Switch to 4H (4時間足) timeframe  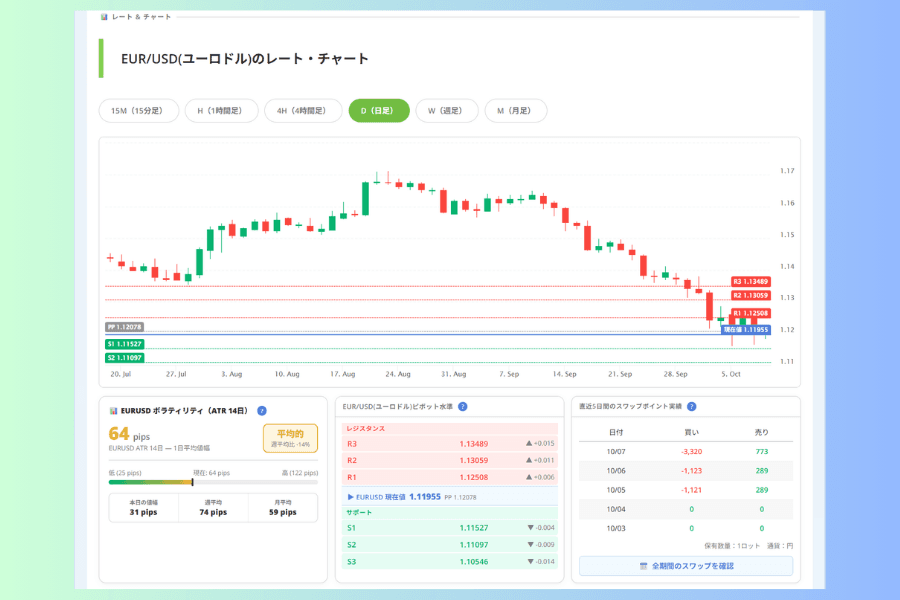pyautogui.click(x=302, y=111)
